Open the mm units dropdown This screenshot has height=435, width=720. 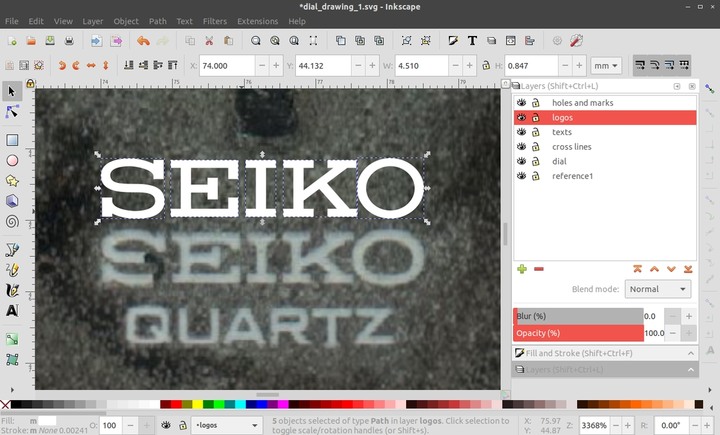tap(606, 66)
